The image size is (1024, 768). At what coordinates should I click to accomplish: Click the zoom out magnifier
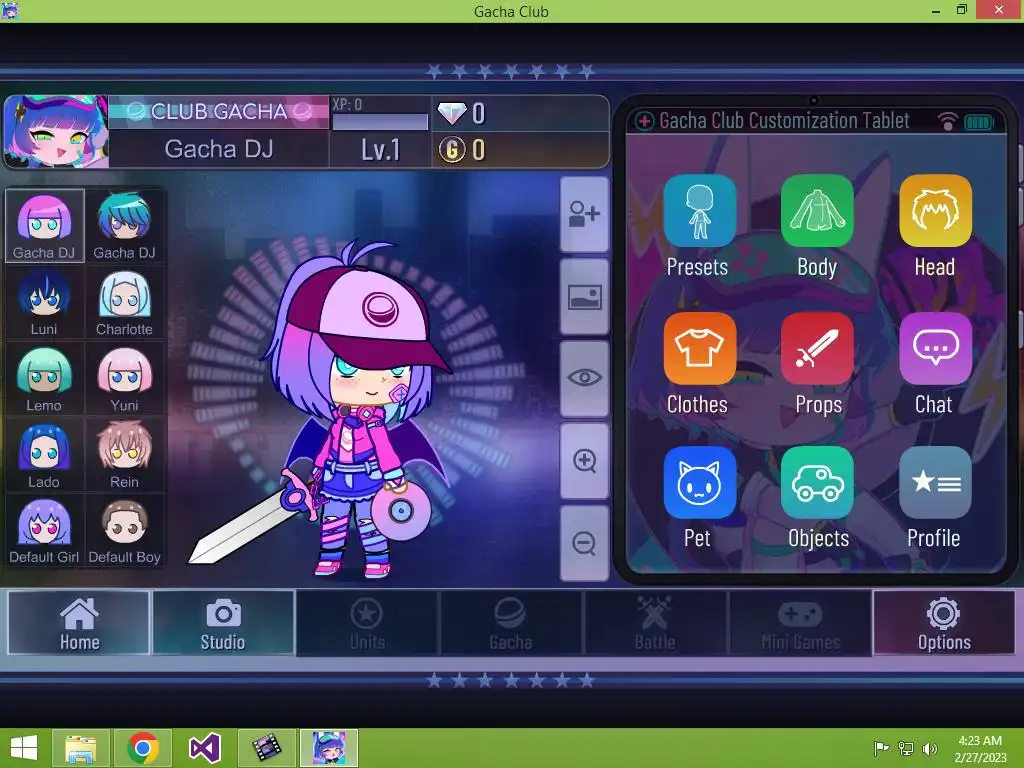tap(584, 543)
